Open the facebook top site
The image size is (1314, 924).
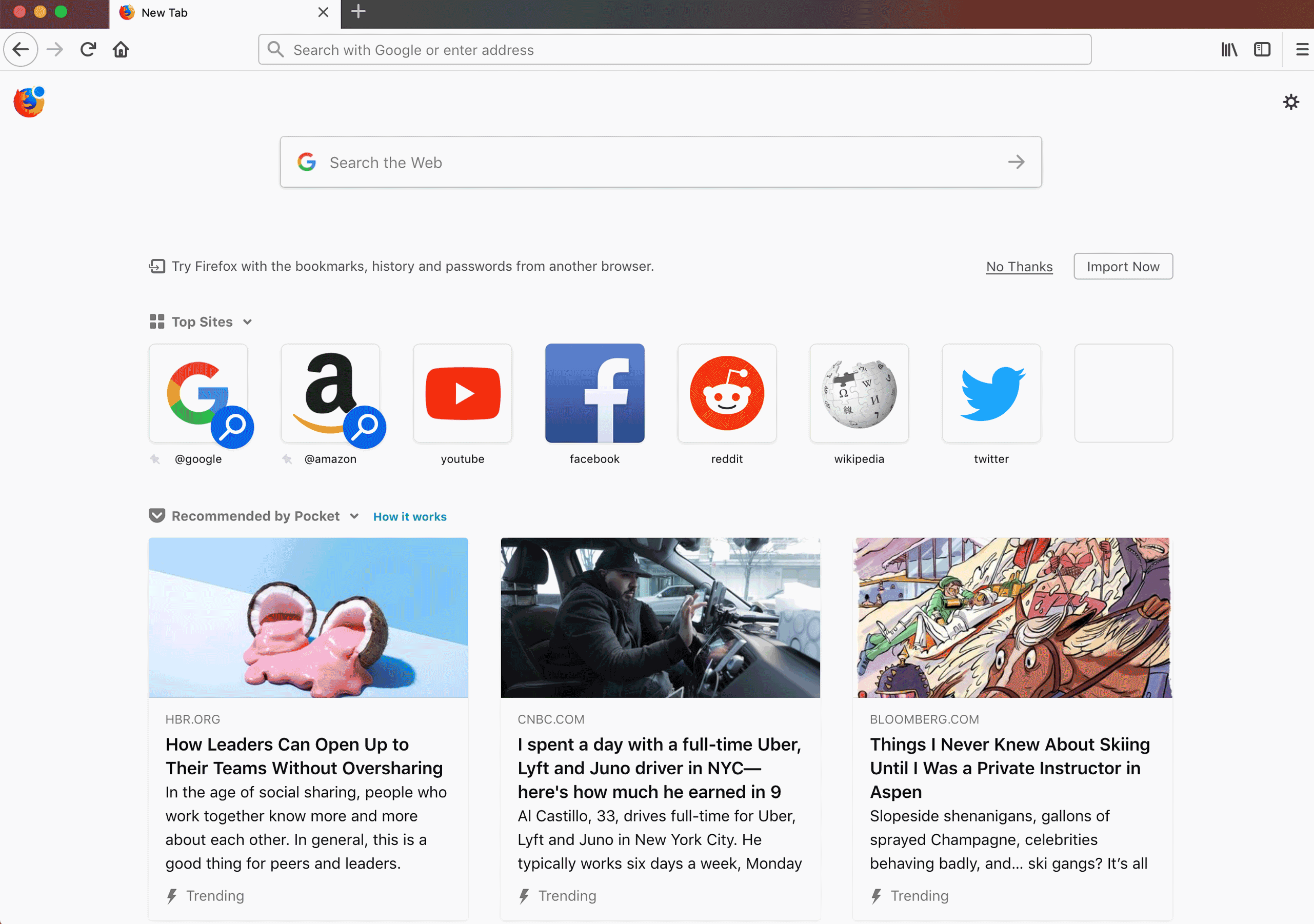(x=594, y=393)
